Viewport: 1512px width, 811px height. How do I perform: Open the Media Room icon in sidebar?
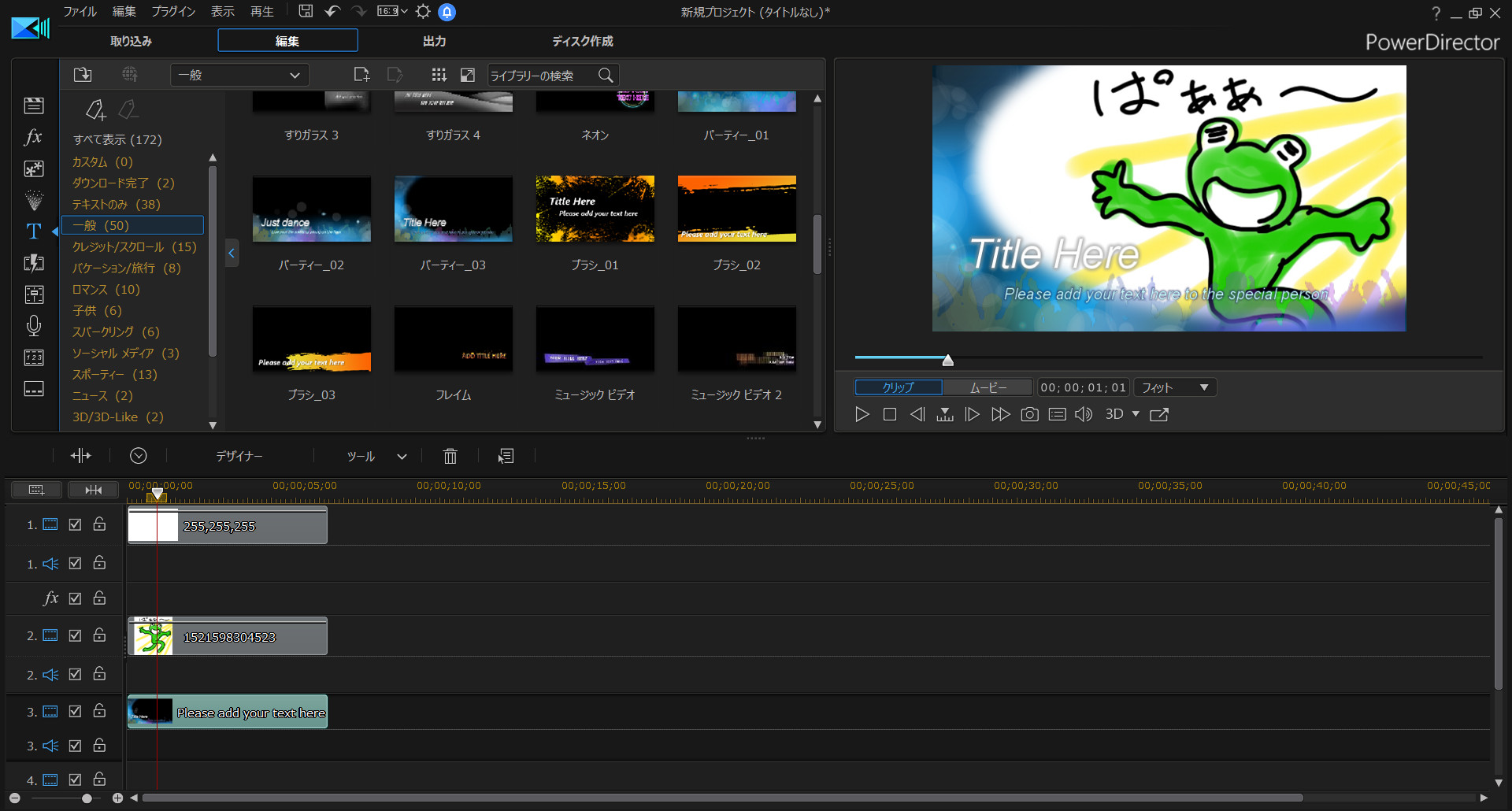[x=34, y=106]
